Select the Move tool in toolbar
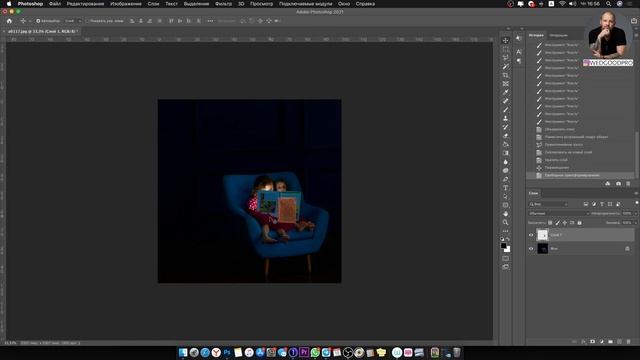Screen dimensions: 640x360 point(505,40)
